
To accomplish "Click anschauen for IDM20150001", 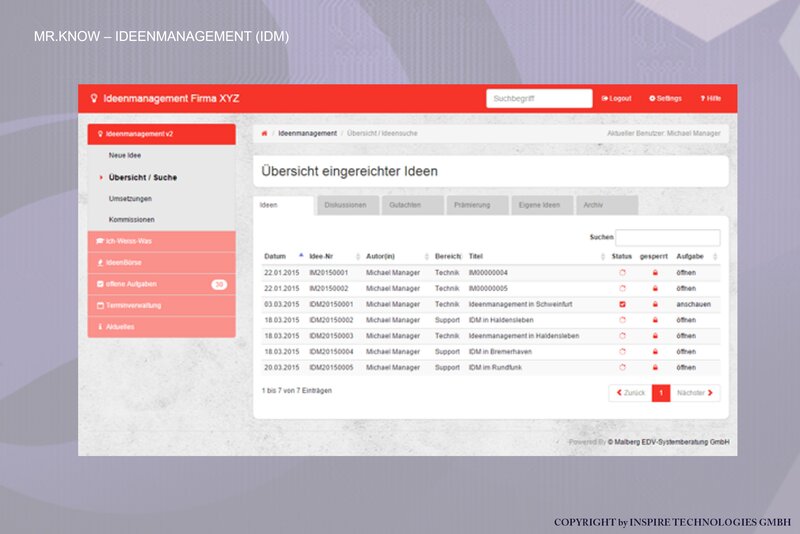I will tap(693, 304).
